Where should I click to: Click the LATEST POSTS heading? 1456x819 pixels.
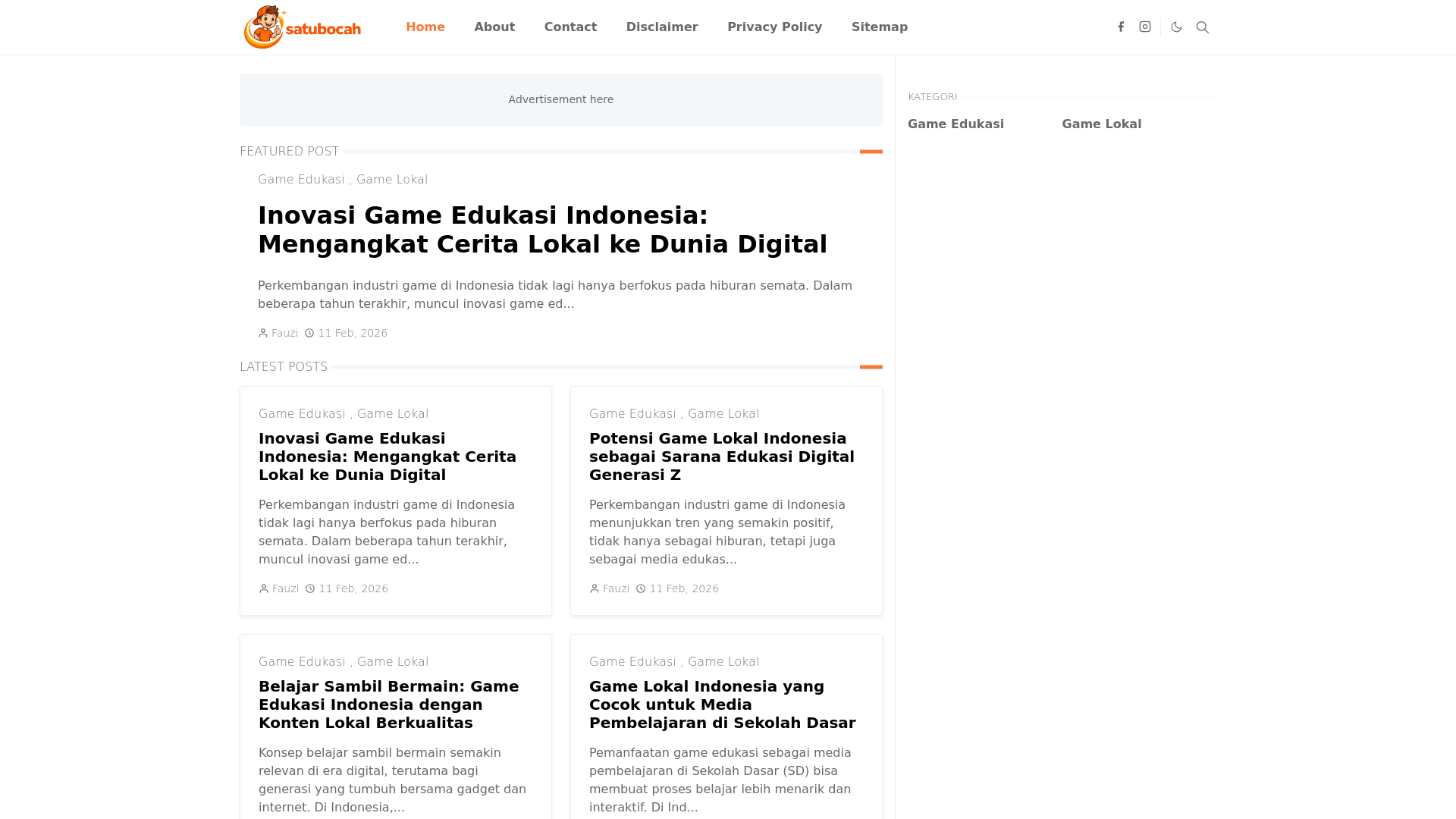284,367
